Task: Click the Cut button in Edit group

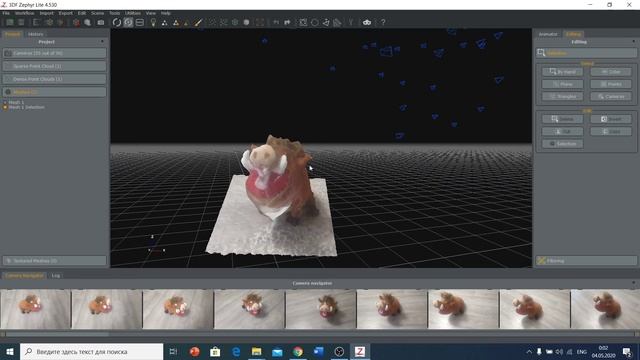Action: click(563, 131)
